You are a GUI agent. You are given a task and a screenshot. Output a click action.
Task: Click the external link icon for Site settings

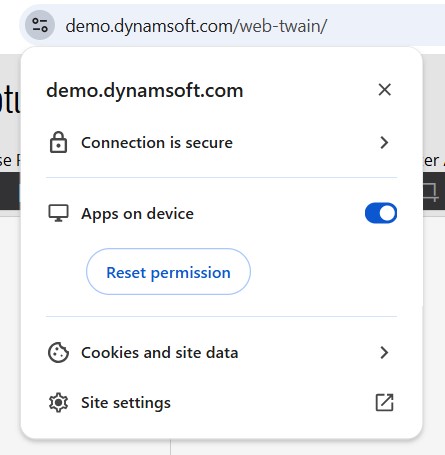point(385,403)
